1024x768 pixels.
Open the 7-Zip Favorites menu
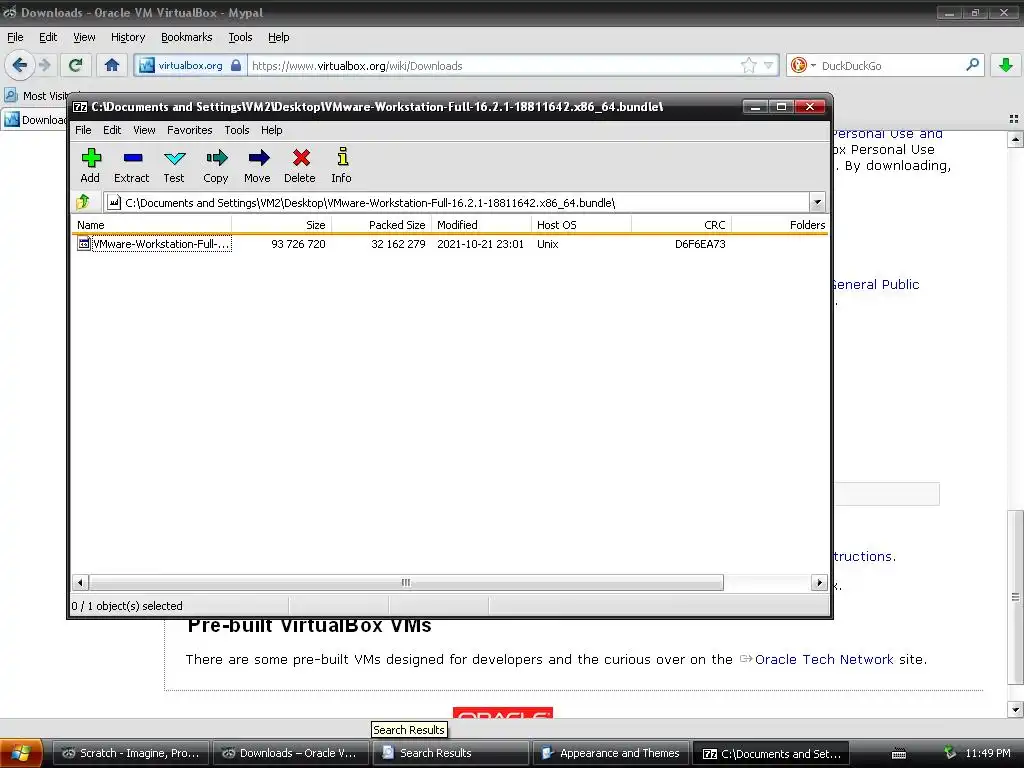[x=189, y=130]
